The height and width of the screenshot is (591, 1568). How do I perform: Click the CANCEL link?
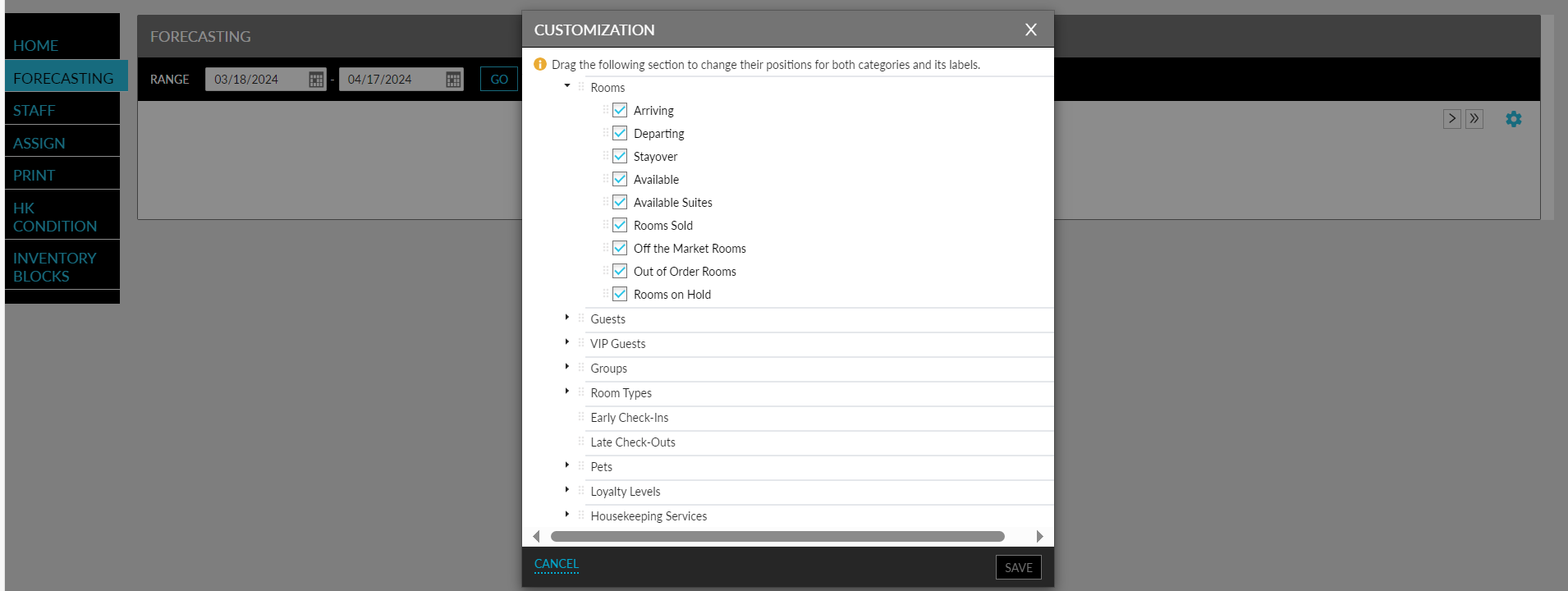pyautogui.click(x=555, y=564)
